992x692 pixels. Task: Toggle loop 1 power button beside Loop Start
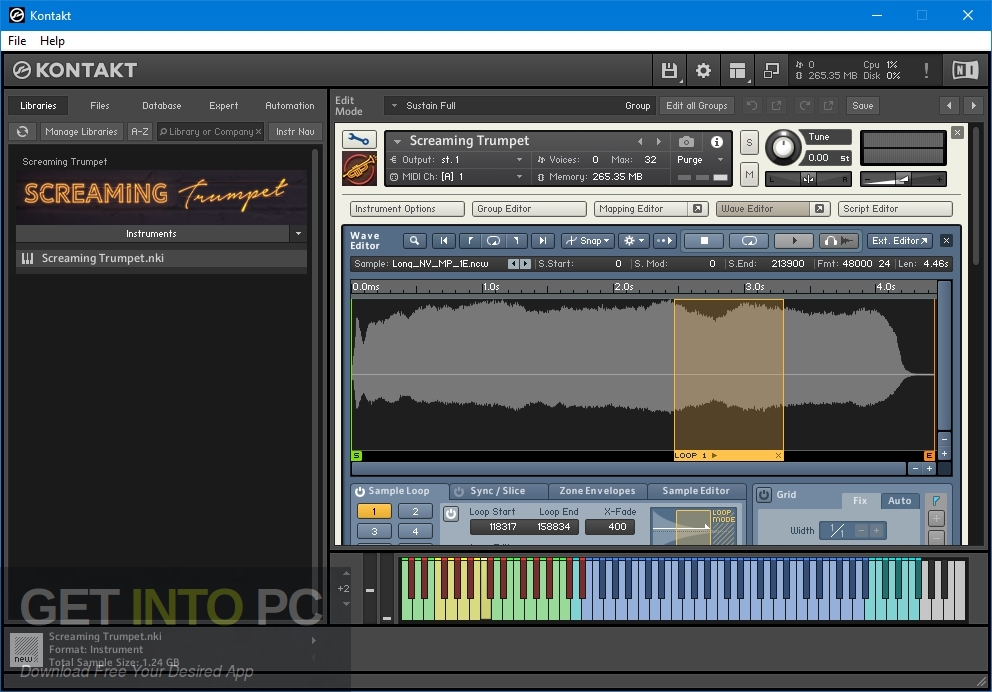coord(450,514)
